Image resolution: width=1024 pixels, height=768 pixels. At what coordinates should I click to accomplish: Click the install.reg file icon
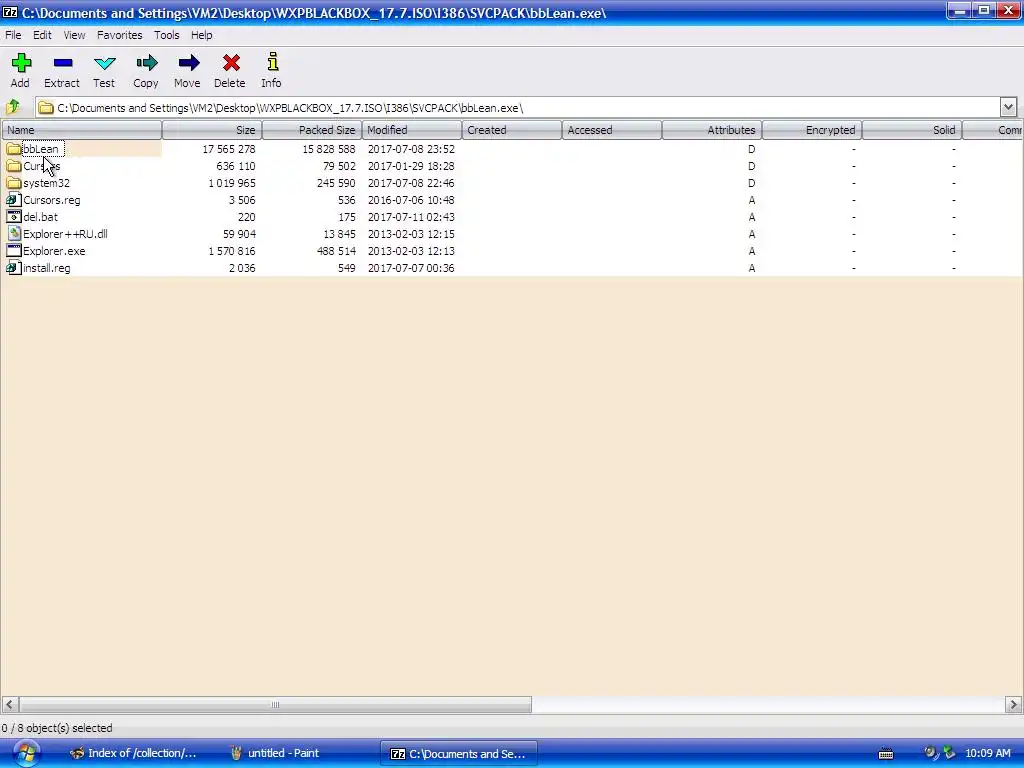(x=14, y=268)
